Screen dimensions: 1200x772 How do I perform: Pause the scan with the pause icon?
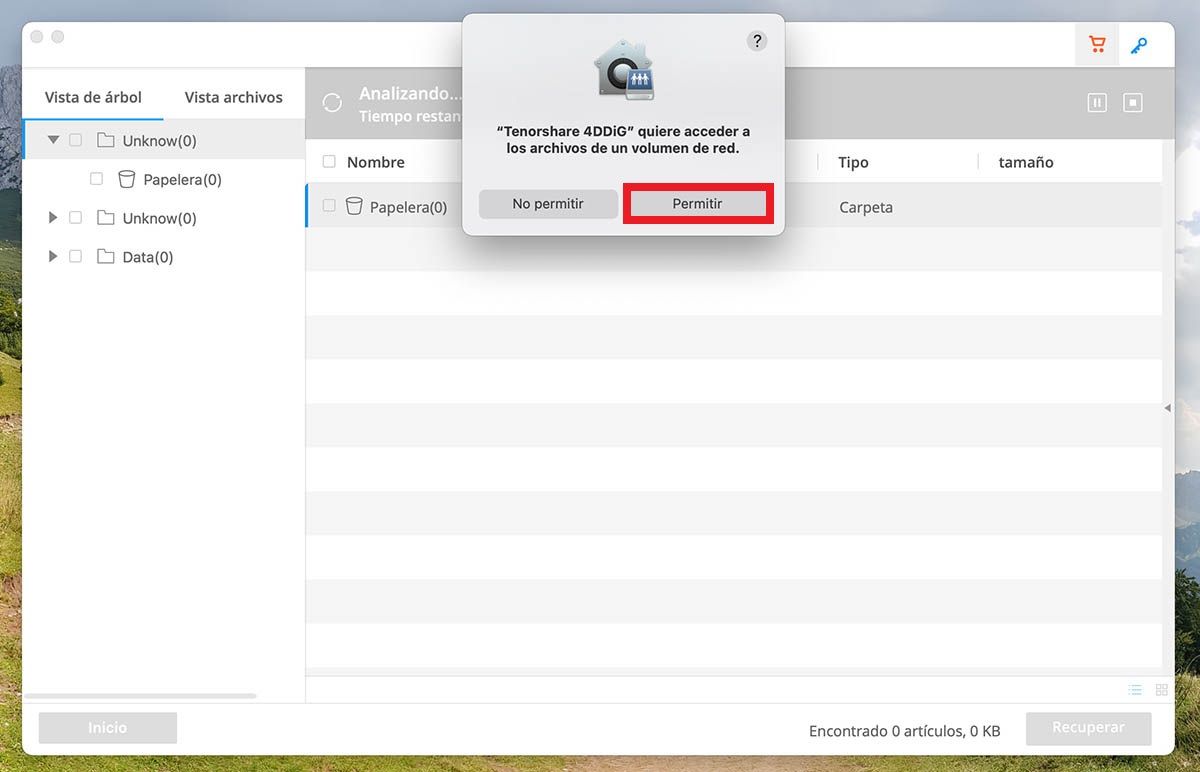pos(1097,102)
